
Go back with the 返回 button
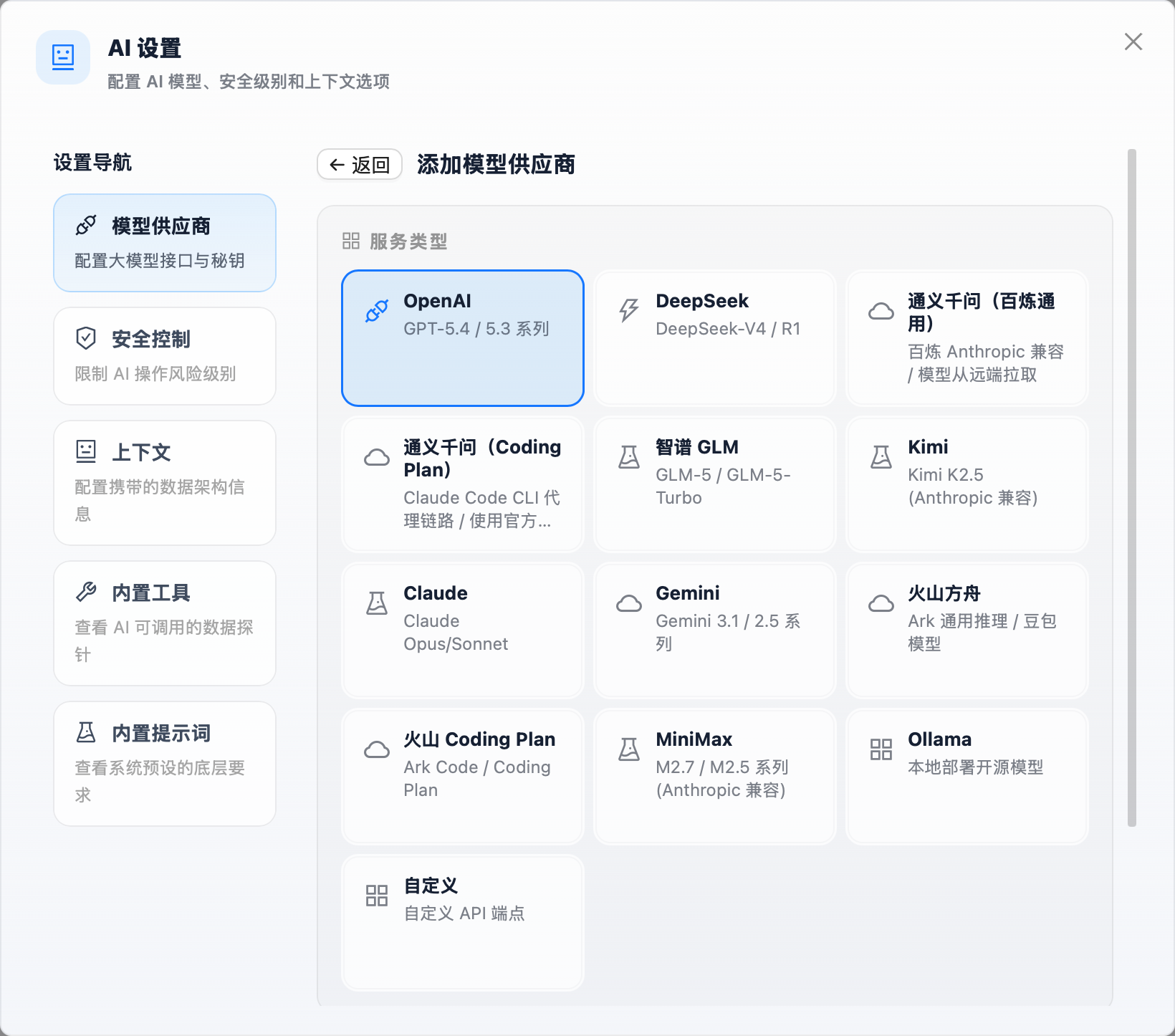[360, 165]
